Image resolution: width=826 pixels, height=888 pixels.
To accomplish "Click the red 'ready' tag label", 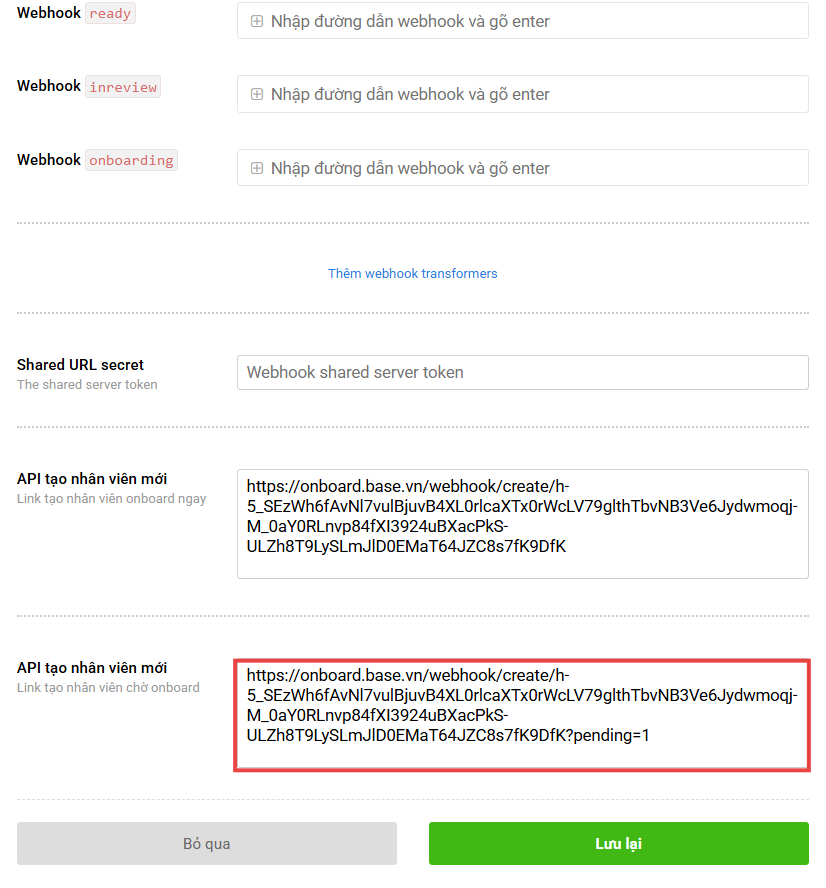I will point(110,13).
